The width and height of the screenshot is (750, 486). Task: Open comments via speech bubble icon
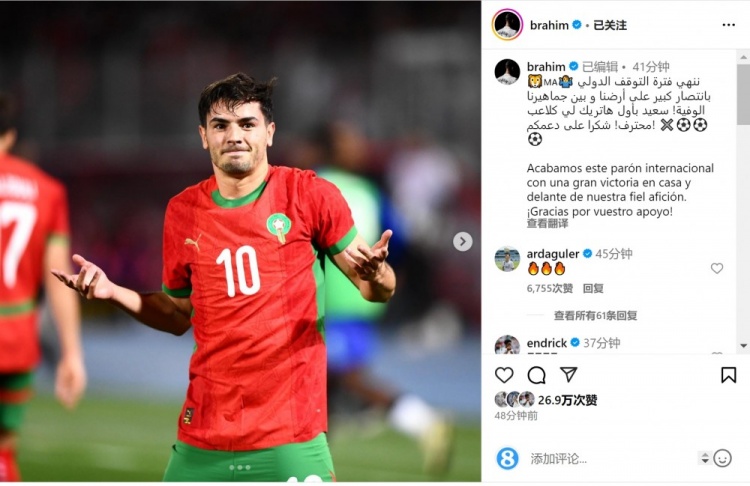point(536,375)
